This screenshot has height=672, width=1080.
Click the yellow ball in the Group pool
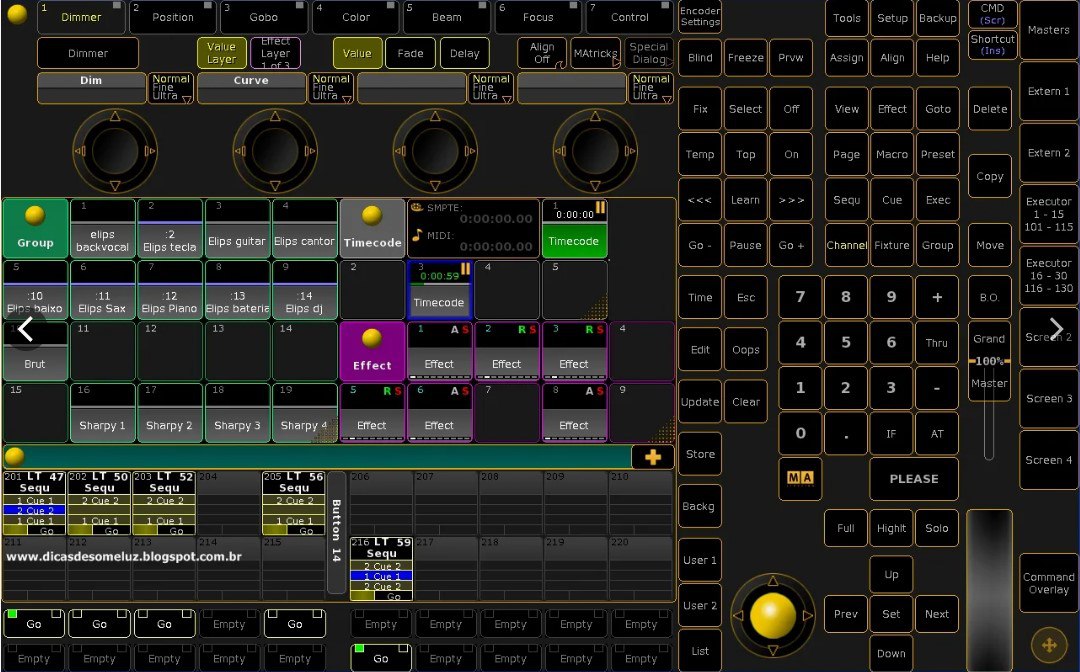[x=35, y=215]
